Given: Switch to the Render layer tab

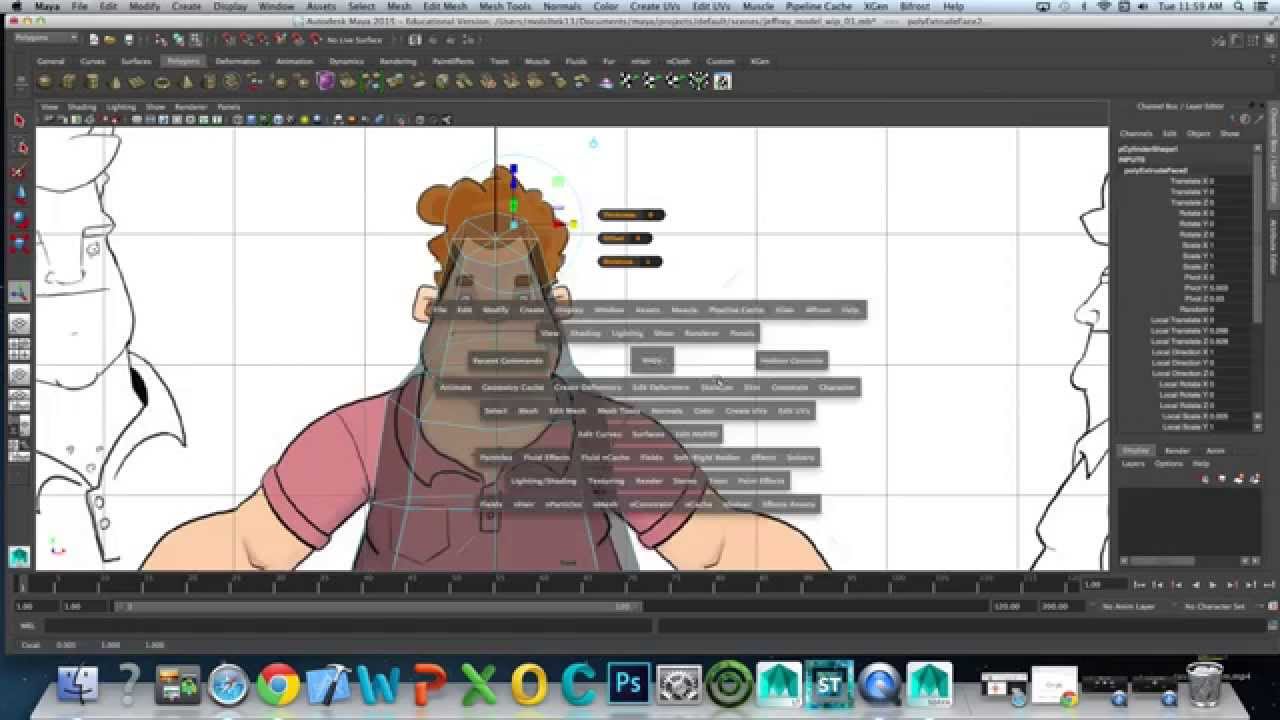Looking at the screenshot, I should point(1177,451).
